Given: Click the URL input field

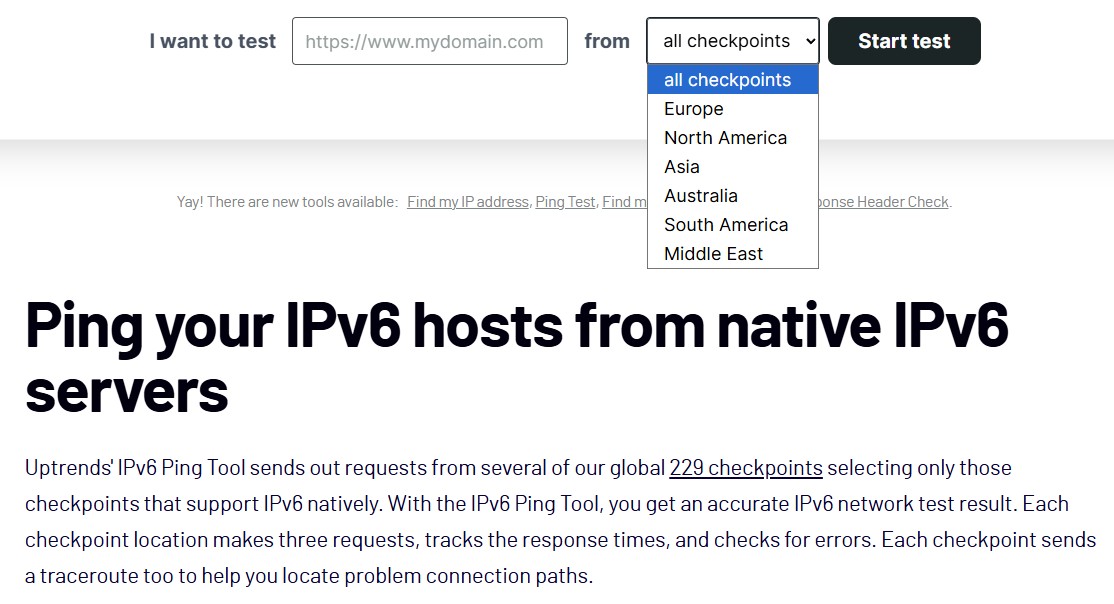Looking at the screenshot, I should [x=429, y=41].
